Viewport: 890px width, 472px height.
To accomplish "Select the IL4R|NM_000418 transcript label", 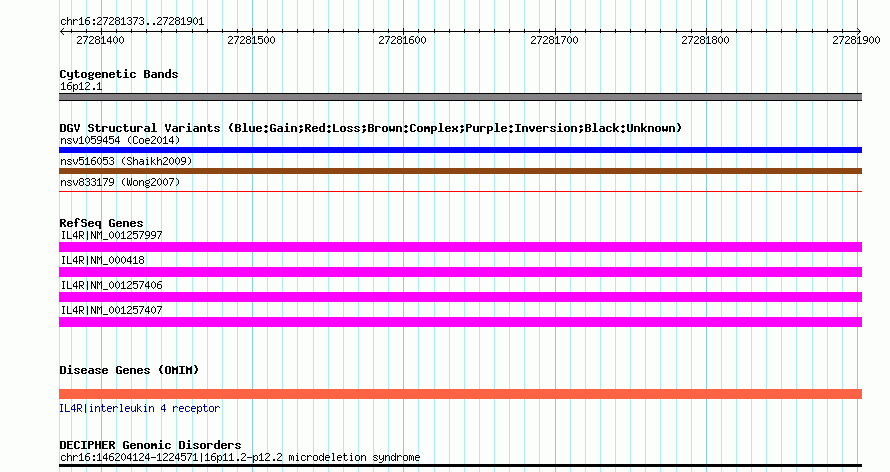I will [102, 260].
